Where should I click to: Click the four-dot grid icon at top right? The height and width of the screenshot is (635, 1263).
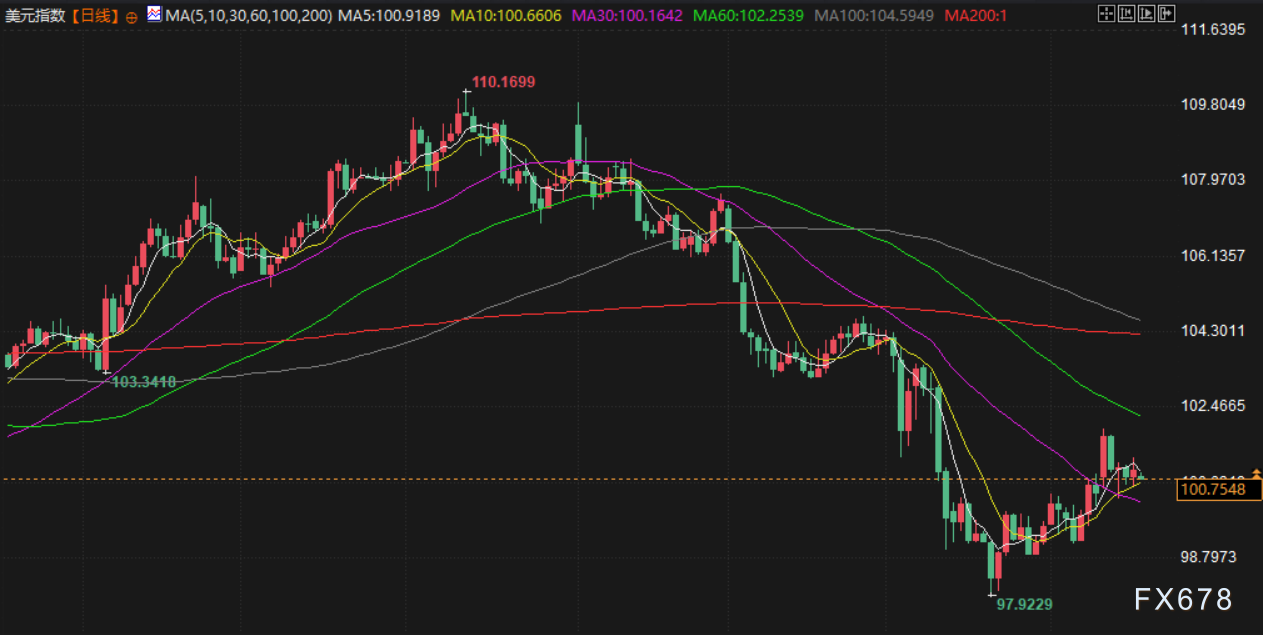coord(1105,14)
